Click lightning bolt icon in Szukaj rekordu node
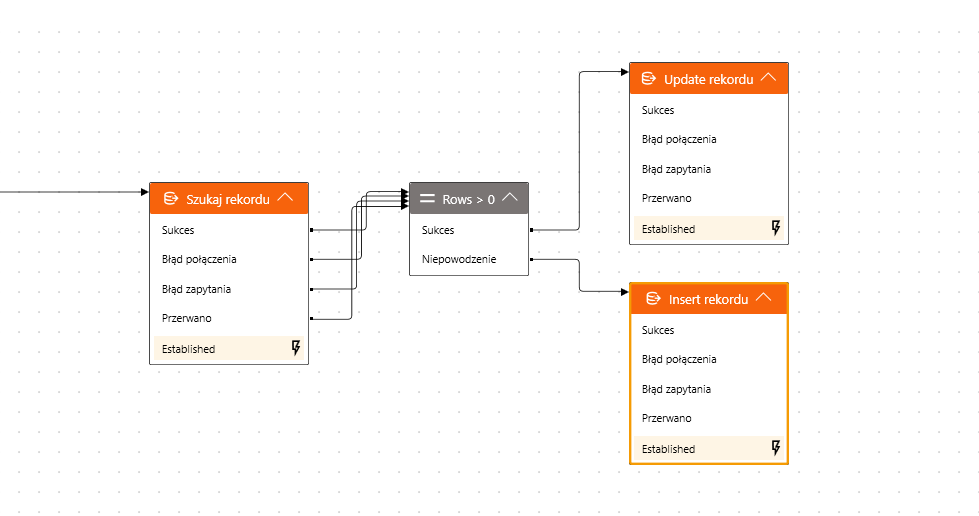The width and height of the screenshot is (979, 516). 296,348
